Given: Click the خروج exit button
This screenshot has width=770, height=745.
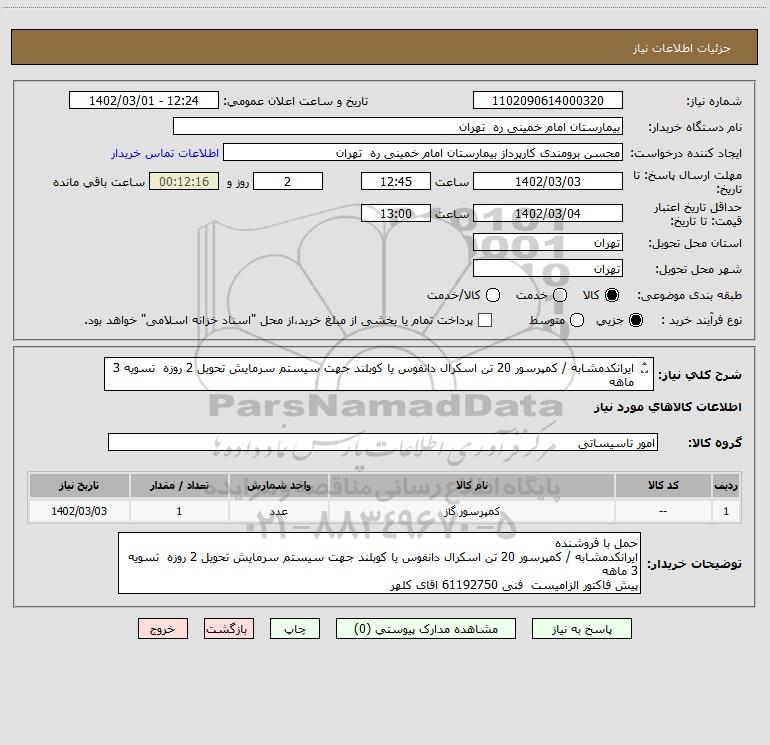Looking at the screenshot, I should 163,629.
